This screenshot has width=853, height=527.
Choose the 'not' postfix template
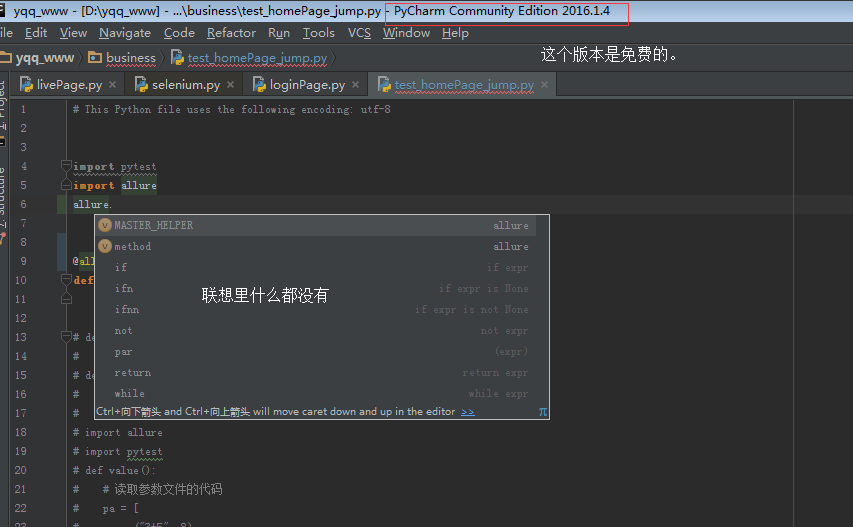coord(316,331)
